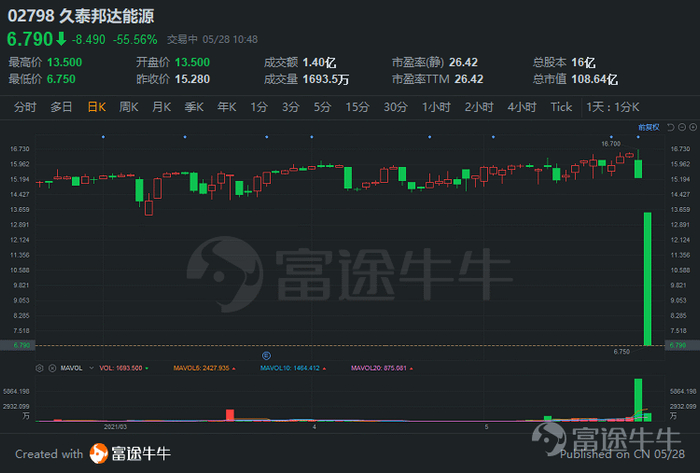Select the 周K weekly chart tab
The image size is (700, 473).
click(129, 107)
